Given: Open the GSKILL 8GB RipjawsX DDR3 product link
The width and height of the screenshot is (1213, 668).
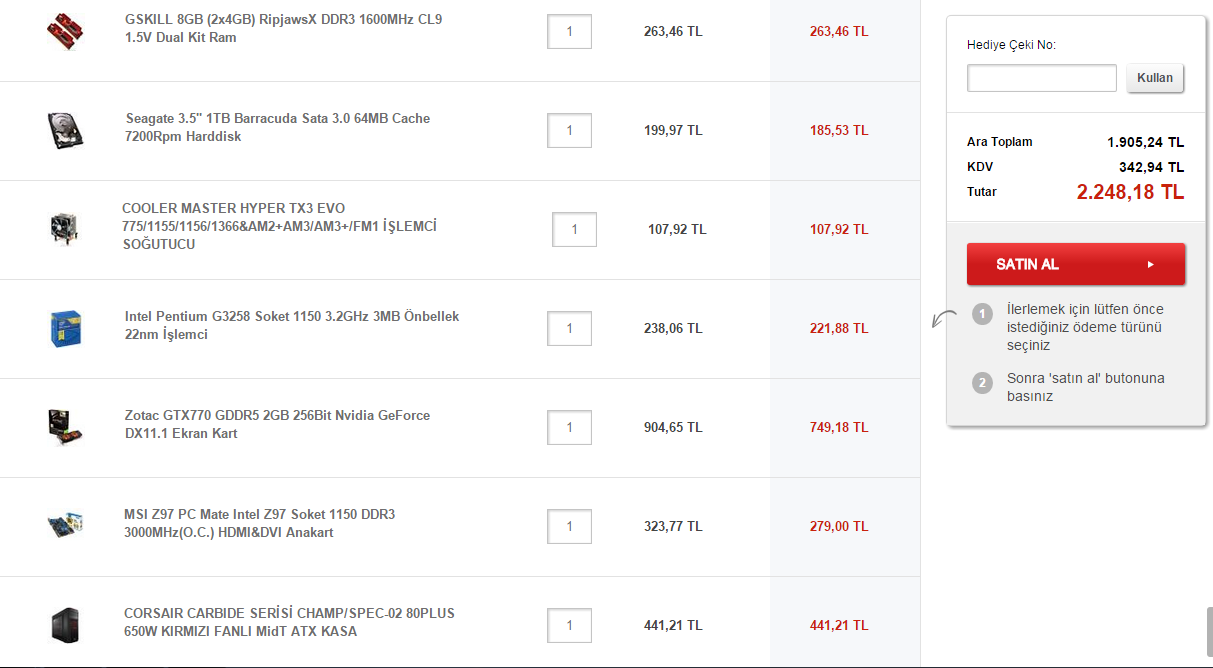Looking at the screenshot, I should (x=283, y=28).
